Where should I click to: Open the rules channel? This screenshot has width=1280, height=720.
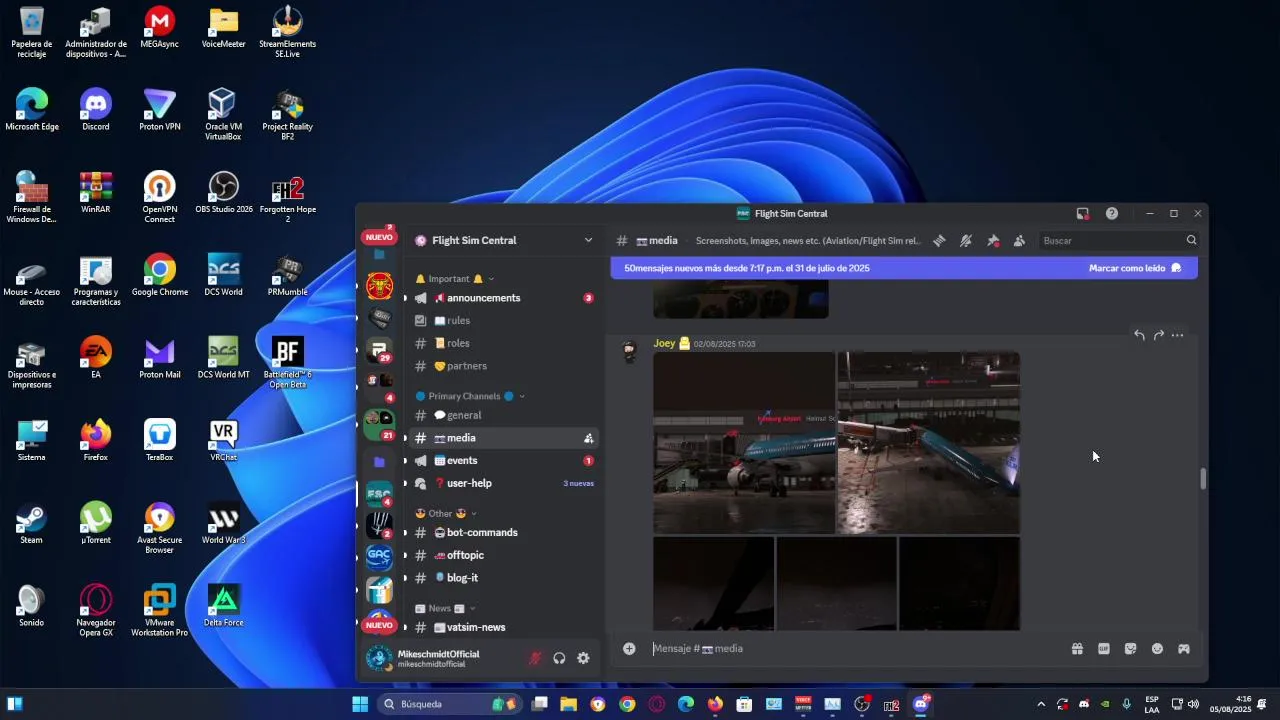point(504,321)
